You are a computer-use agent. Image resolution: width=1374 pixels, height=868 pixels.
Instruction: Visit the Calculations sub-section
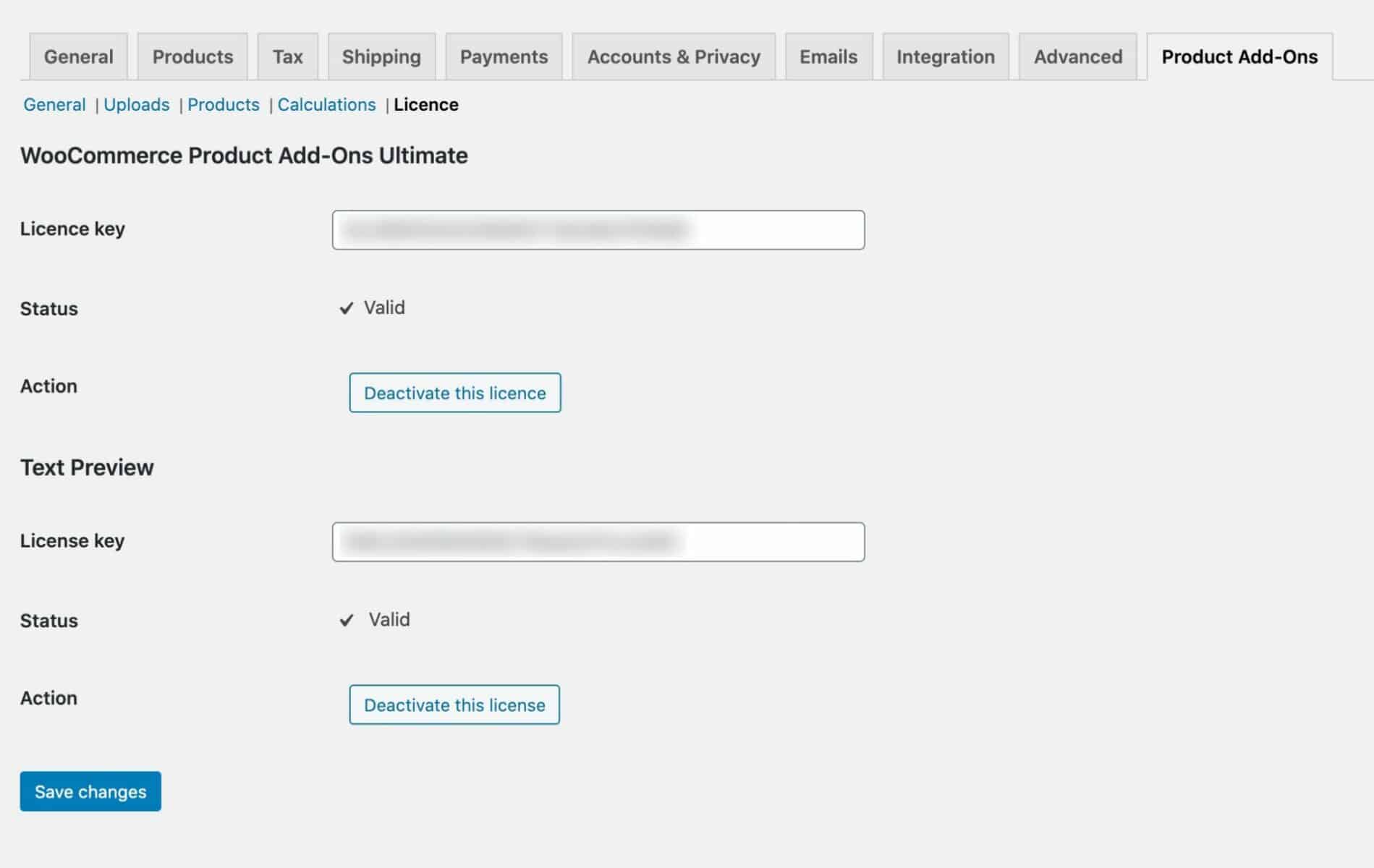(x=327, y=105)
